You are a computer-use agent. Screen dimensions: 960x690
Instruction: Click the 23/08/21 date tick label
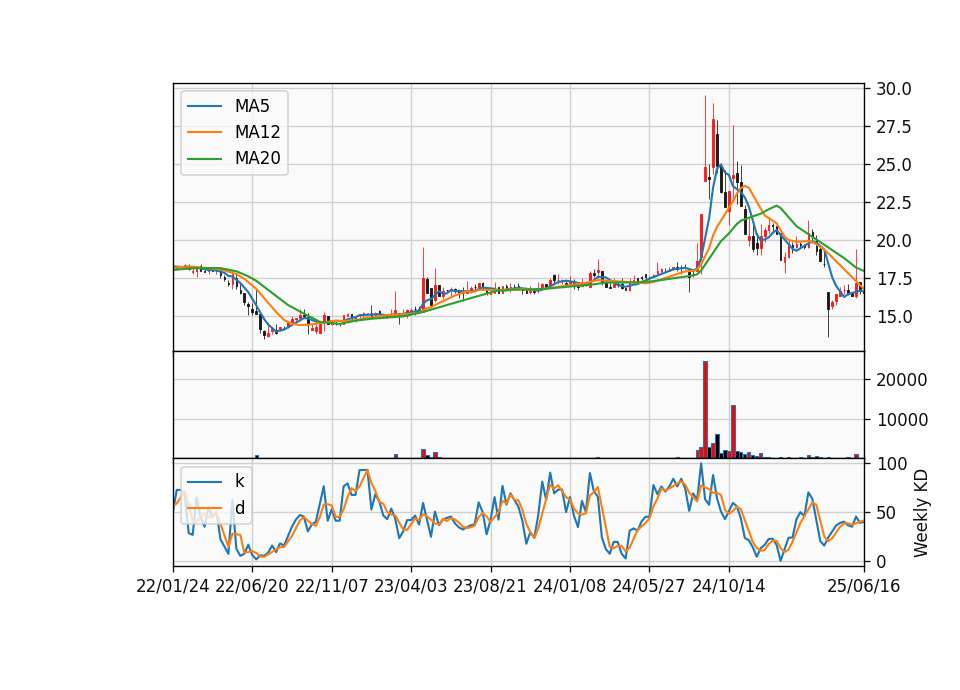tap(490, 587)
